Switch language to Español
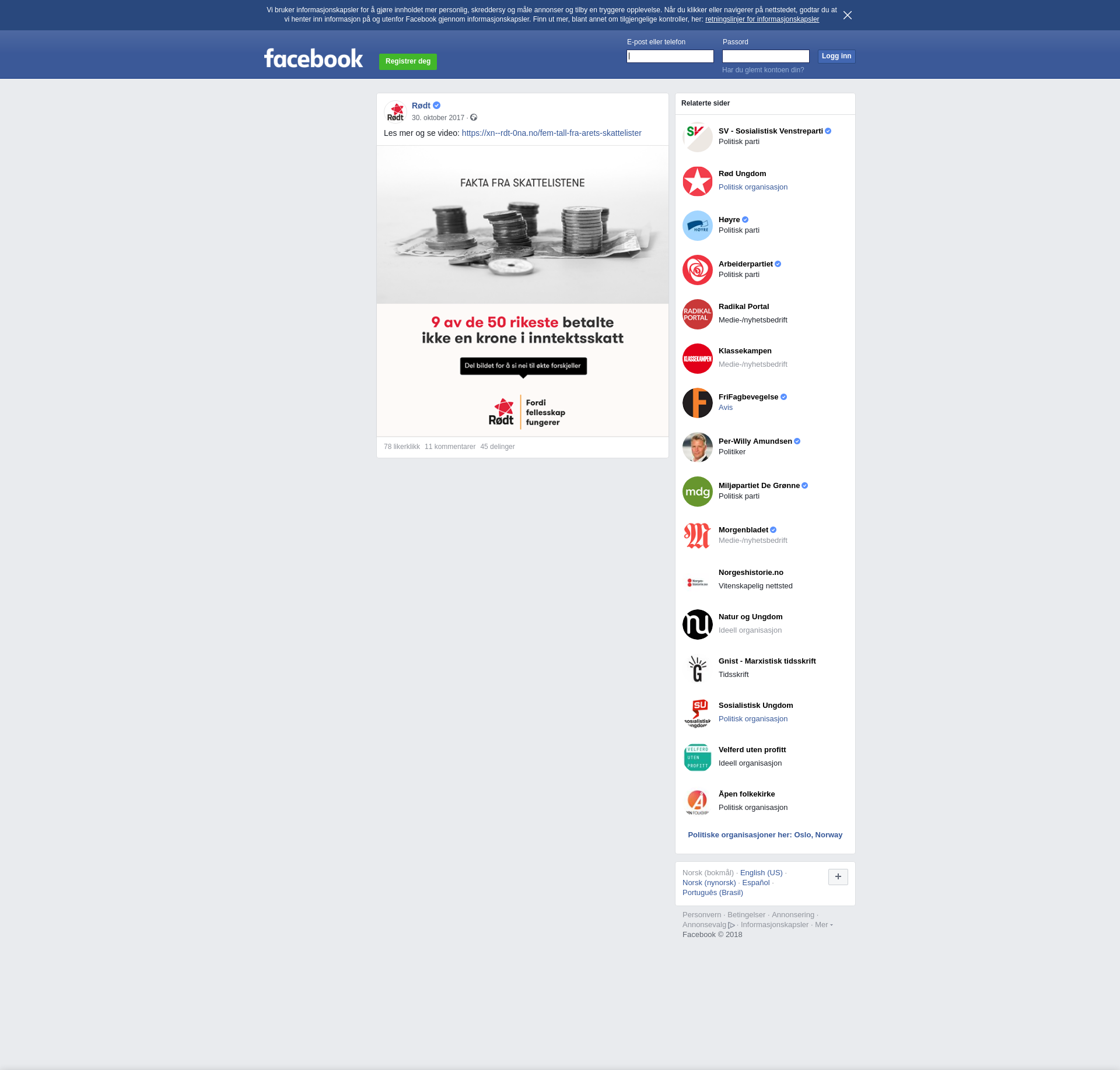This screenshot has width=1120, height=1070. pos(756,883)
